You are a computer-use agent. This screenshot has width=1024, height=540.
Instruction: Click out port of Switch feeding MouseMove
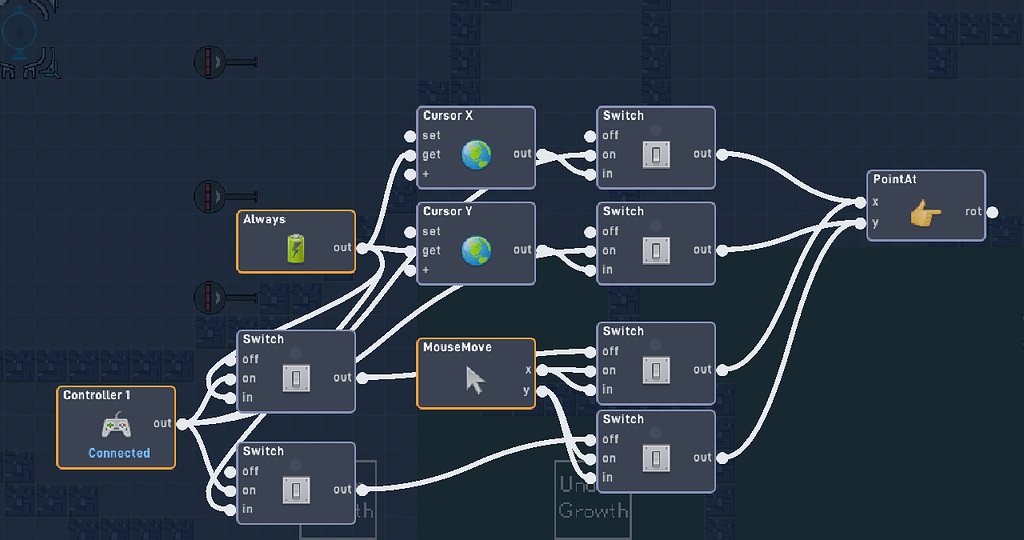[x=362, y=378]
